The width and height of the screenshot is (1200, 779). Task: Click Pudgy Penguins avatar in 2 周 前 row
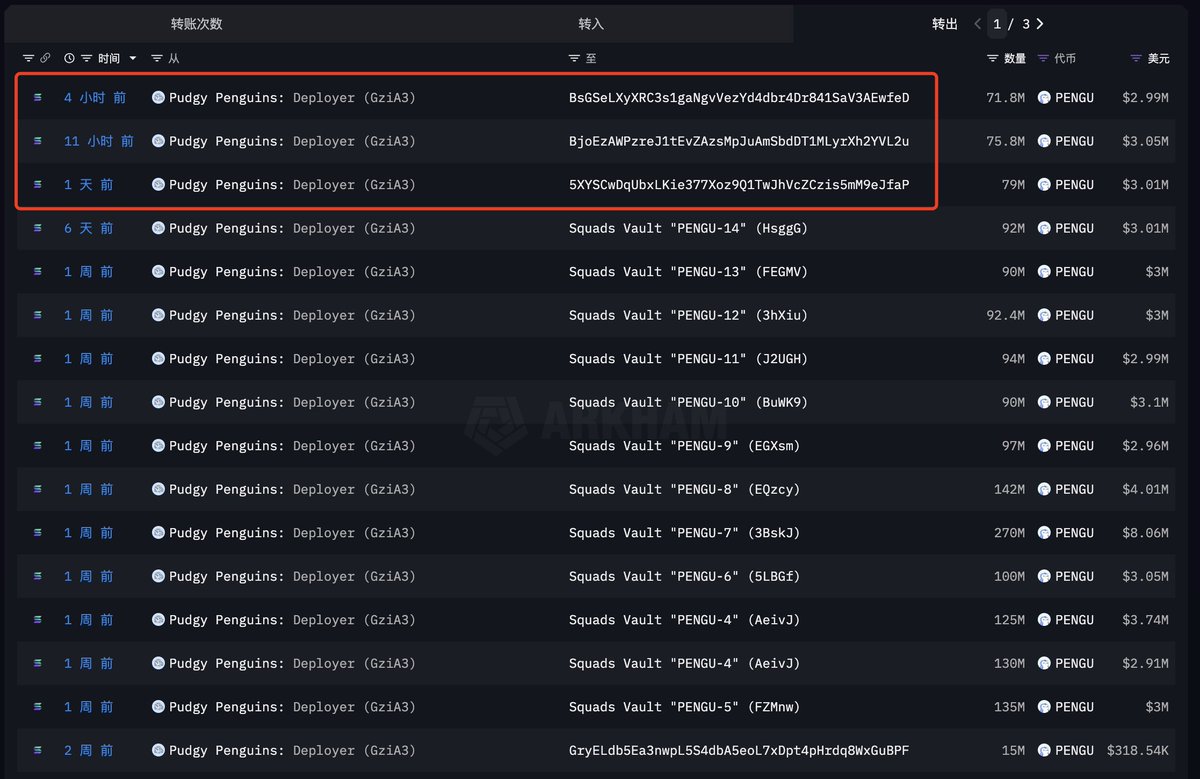tap(158, 750)
